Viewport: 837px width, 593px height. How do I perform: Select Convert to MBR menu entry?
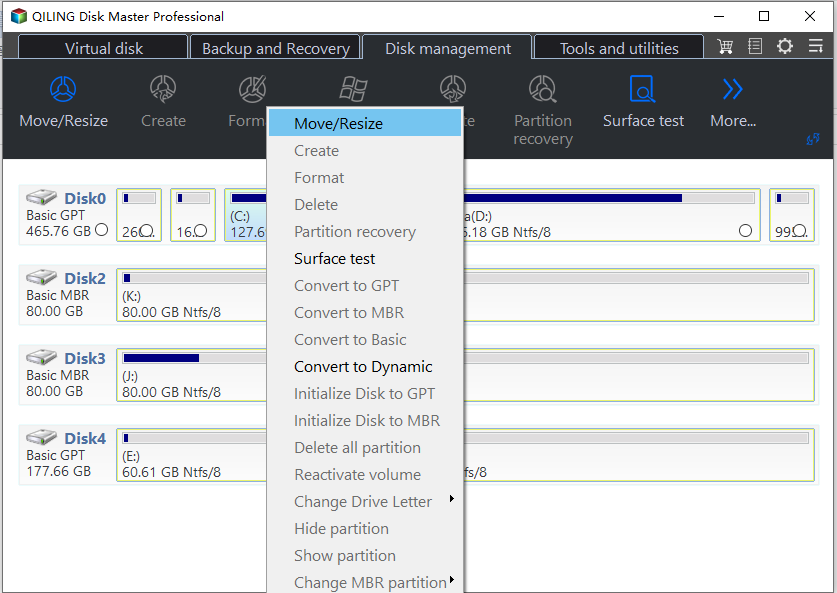point(365,312)
